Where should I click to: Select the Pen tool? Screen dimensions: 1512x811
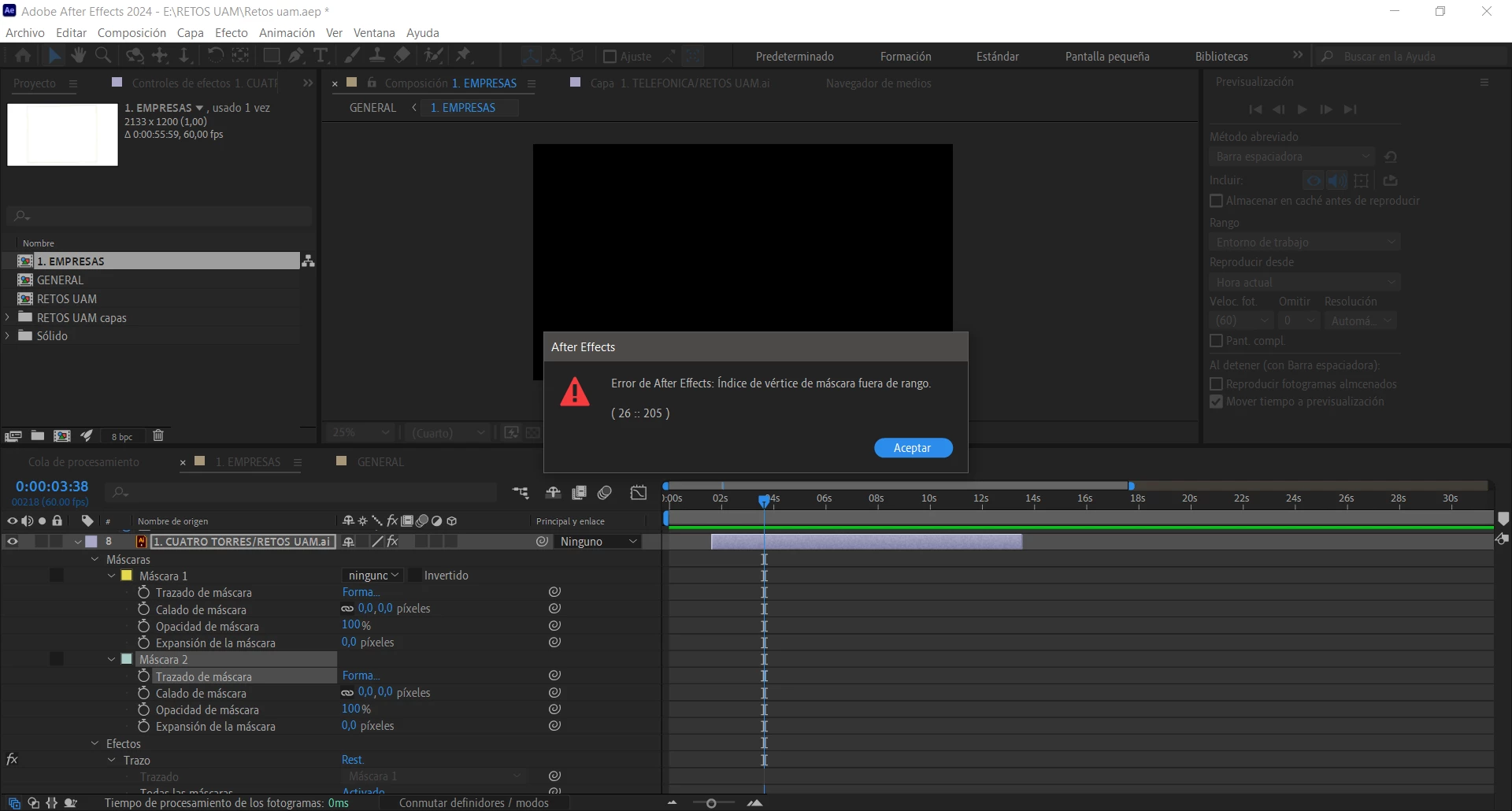pos(295,55)
